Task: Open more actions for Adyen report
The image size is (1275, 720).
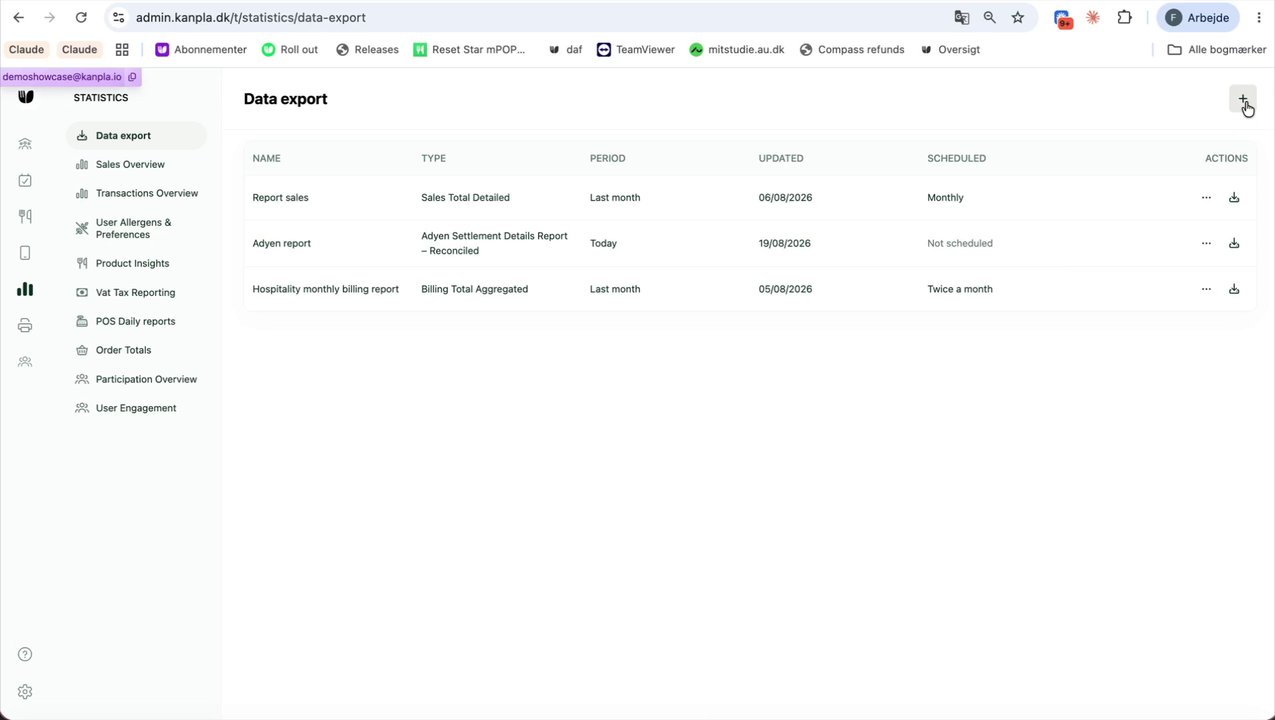Action: point(1206,243)
